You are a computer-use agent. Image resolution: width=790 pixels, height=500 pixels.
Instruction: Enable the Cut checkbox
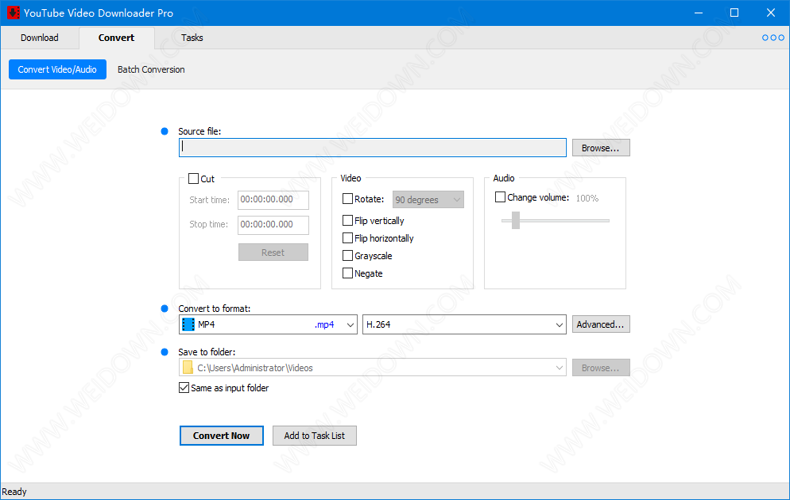tap(193, 178)
